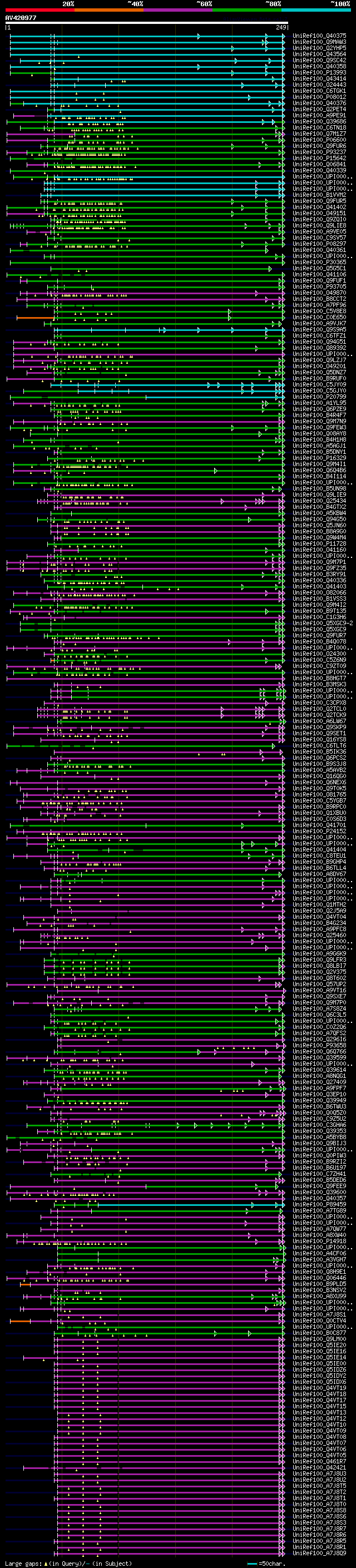Choose UniRef100_P30365 in the hit list
This screenshot has width=356, height=1568.
319,263
